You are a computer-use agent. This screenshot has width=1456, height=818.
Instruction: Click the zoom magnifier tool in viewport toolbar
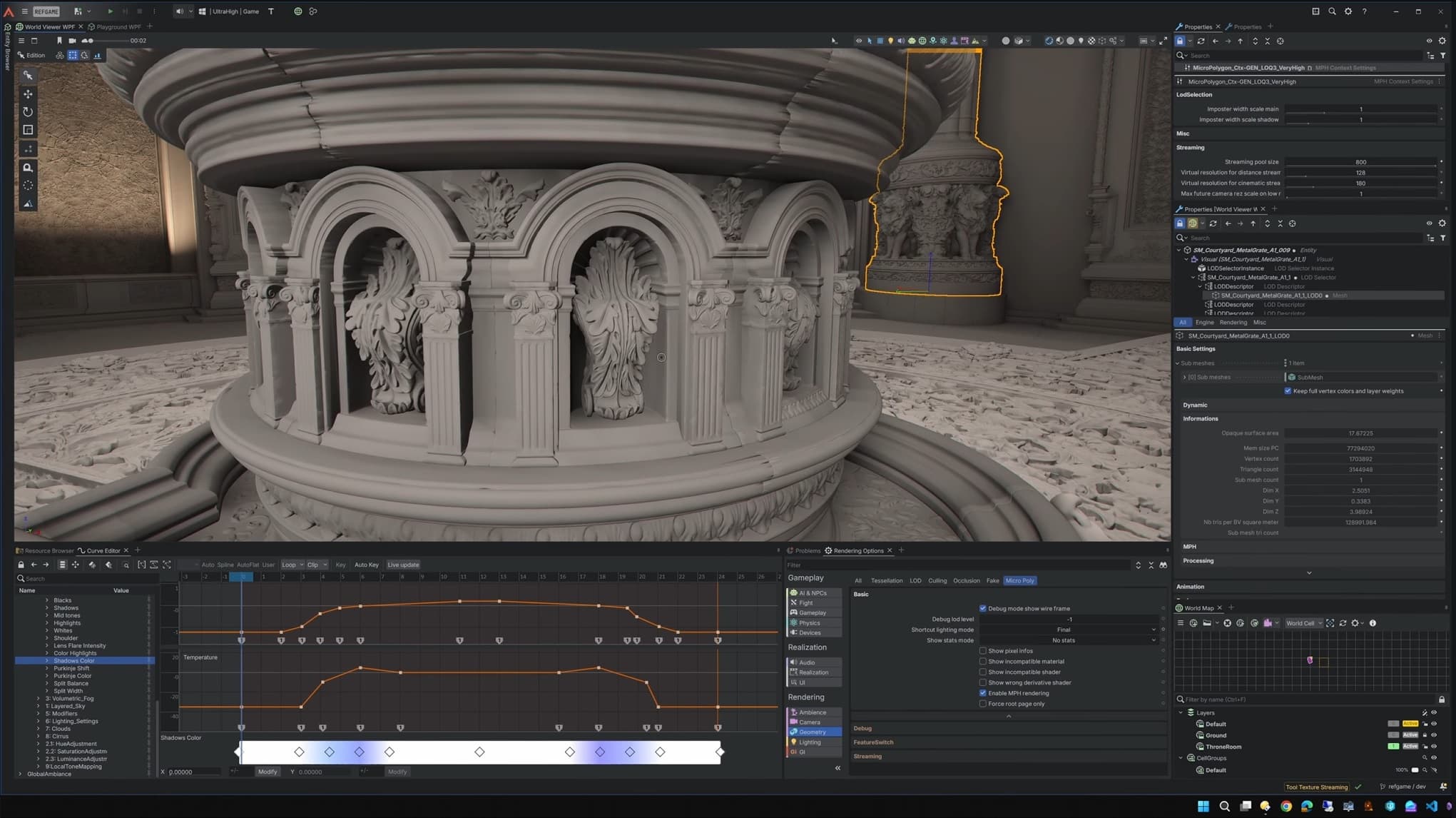pyautogui.click(x=28, y=168)
